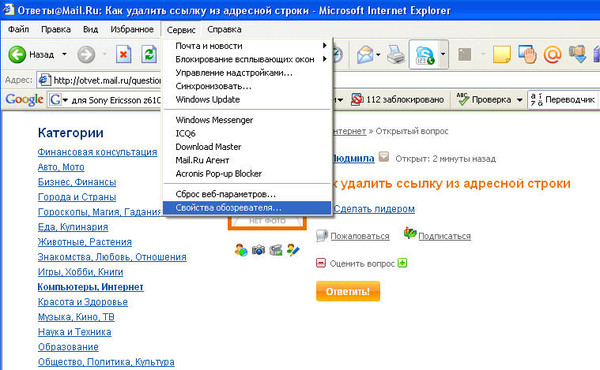This screenshot has height=370, width=600.
Task: Select ICQ6 menu item
Action: pos(247,134)
